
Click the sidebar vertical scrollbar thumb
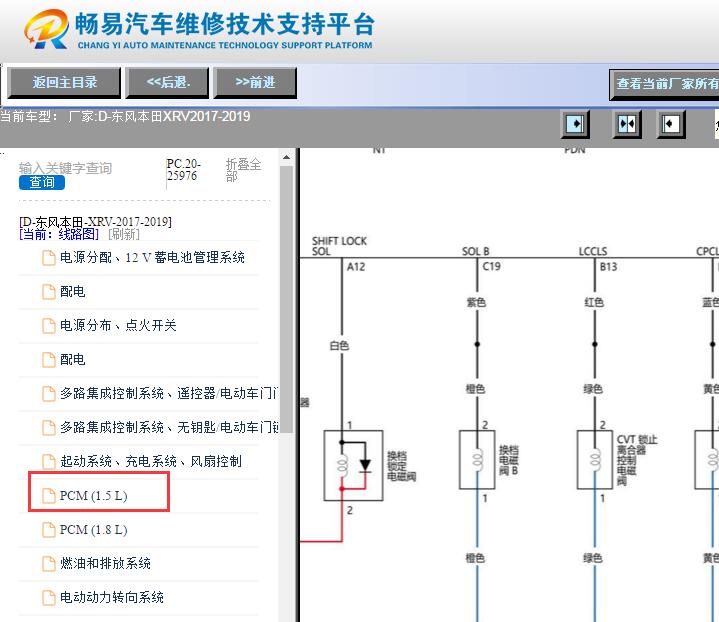287,299
